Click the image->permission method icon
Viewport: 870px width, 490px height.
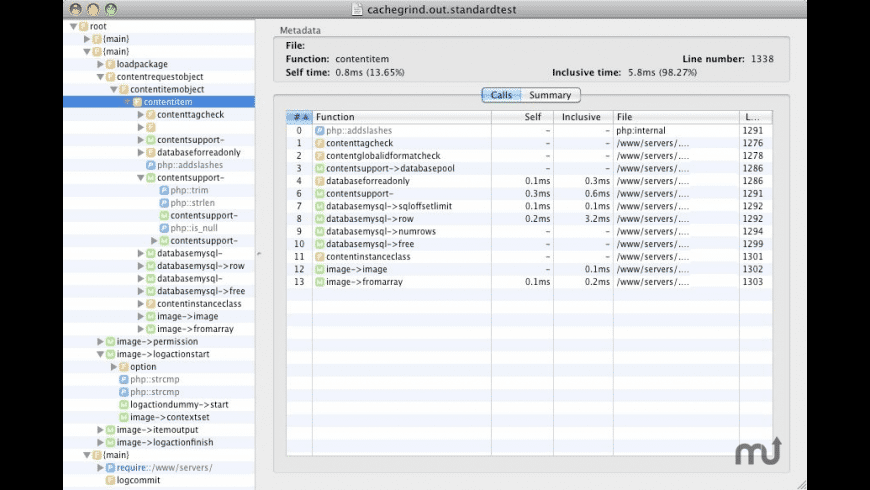coord(110,342)
